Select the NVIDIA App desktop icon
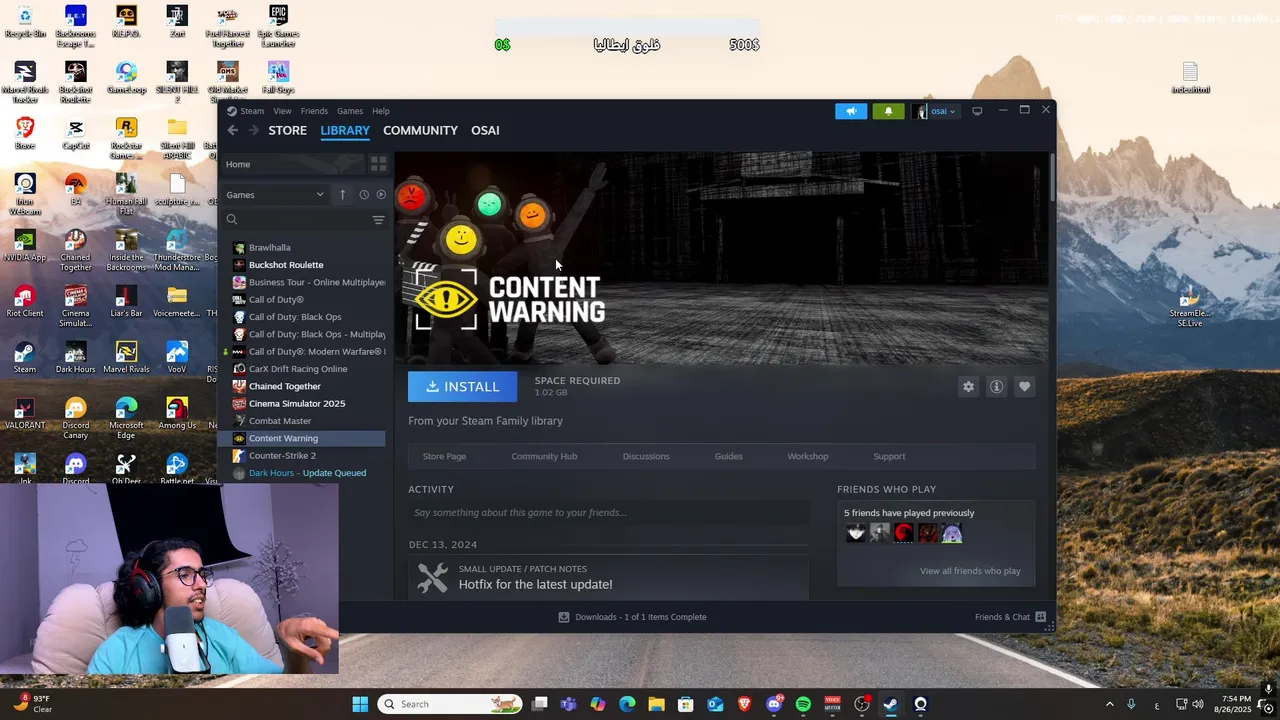 (x=25, y=245)
